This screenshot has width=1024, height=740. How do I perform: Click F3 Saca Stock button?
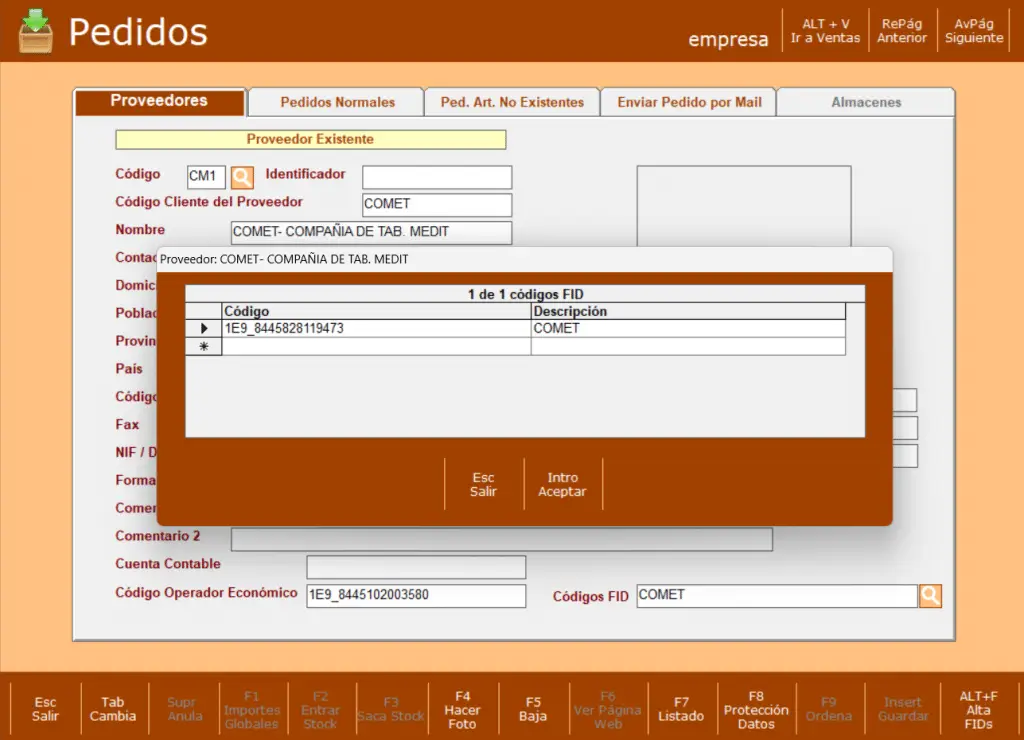[x=391, y=710]
